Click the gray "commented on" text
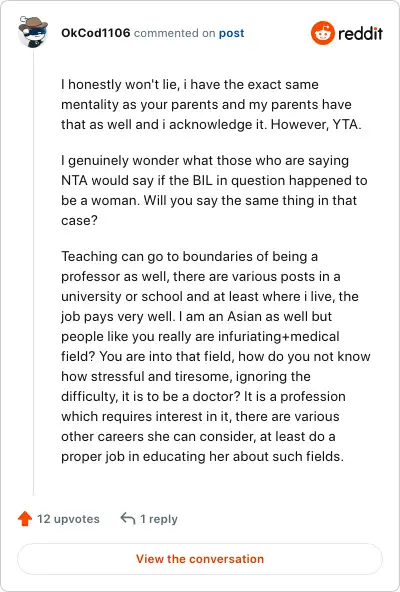 click(x=175, y=33)
